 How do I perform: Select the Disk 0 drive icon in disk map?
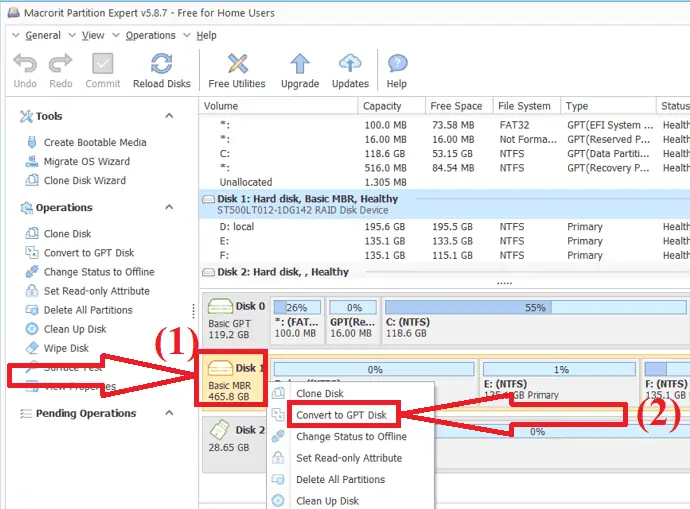click(220, 306)
